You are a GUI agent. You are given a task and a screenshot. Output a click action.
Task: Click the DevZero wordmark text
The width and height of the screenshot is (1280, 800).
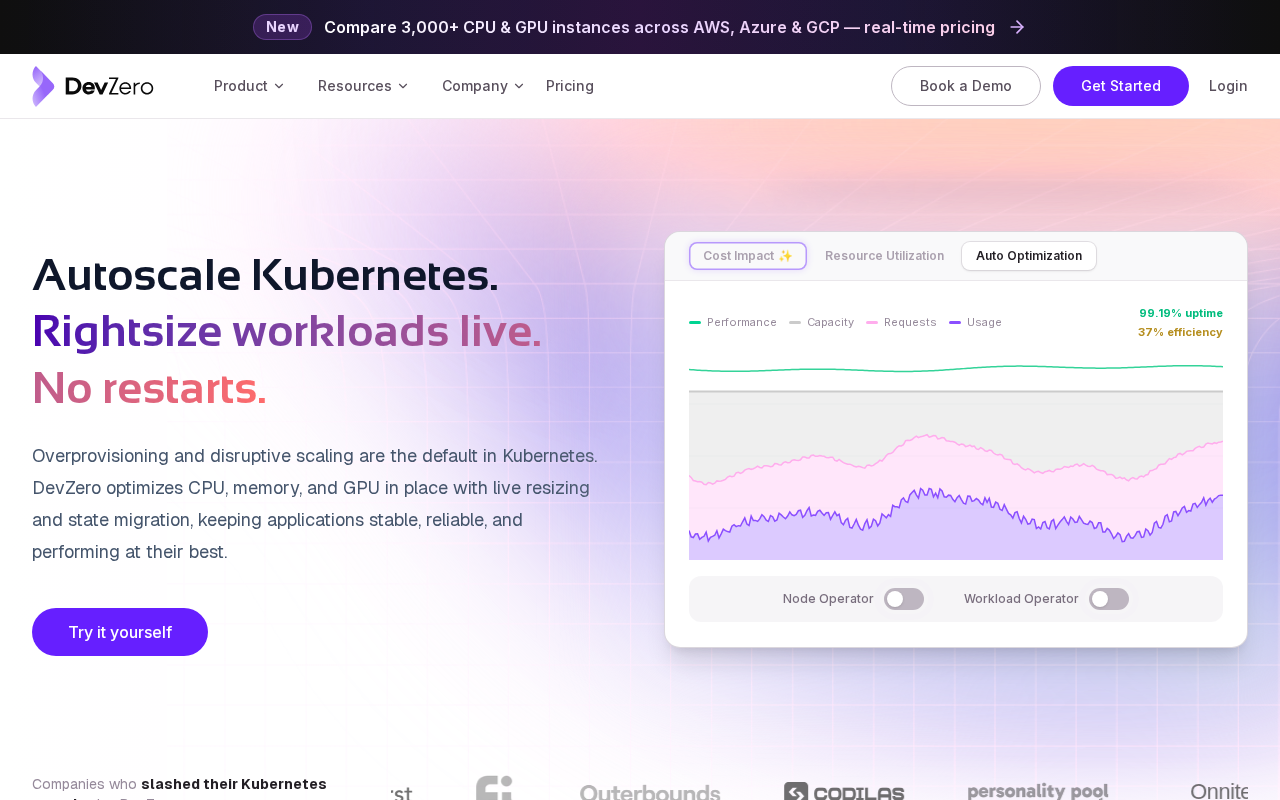point(109,86)
